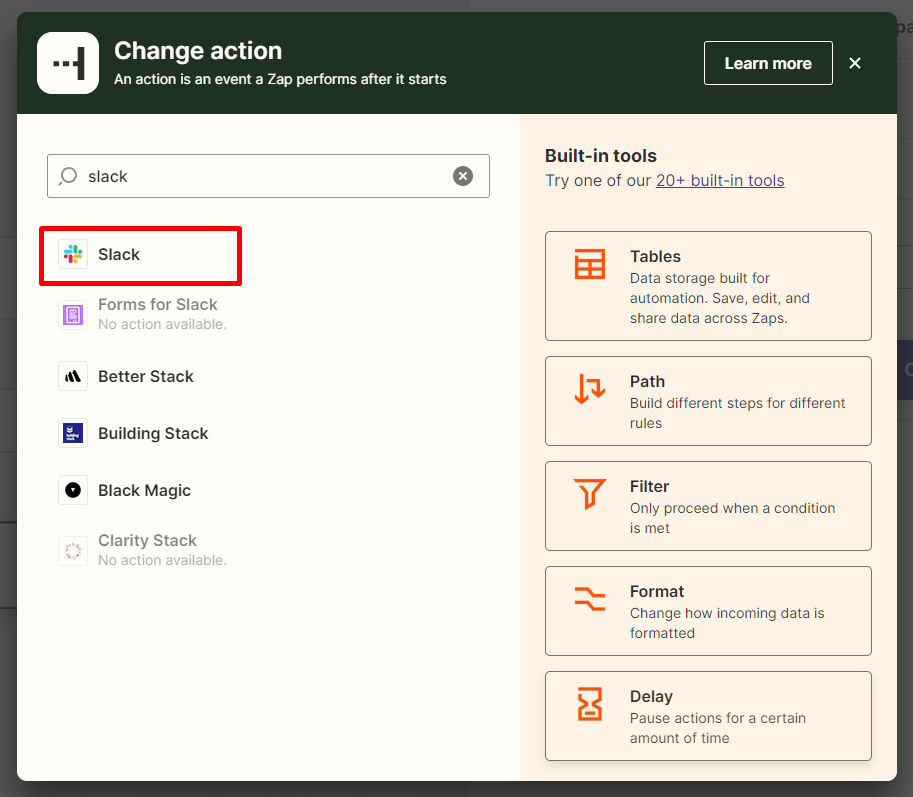Follow the 20+ built-in tools link

(720, 181)
